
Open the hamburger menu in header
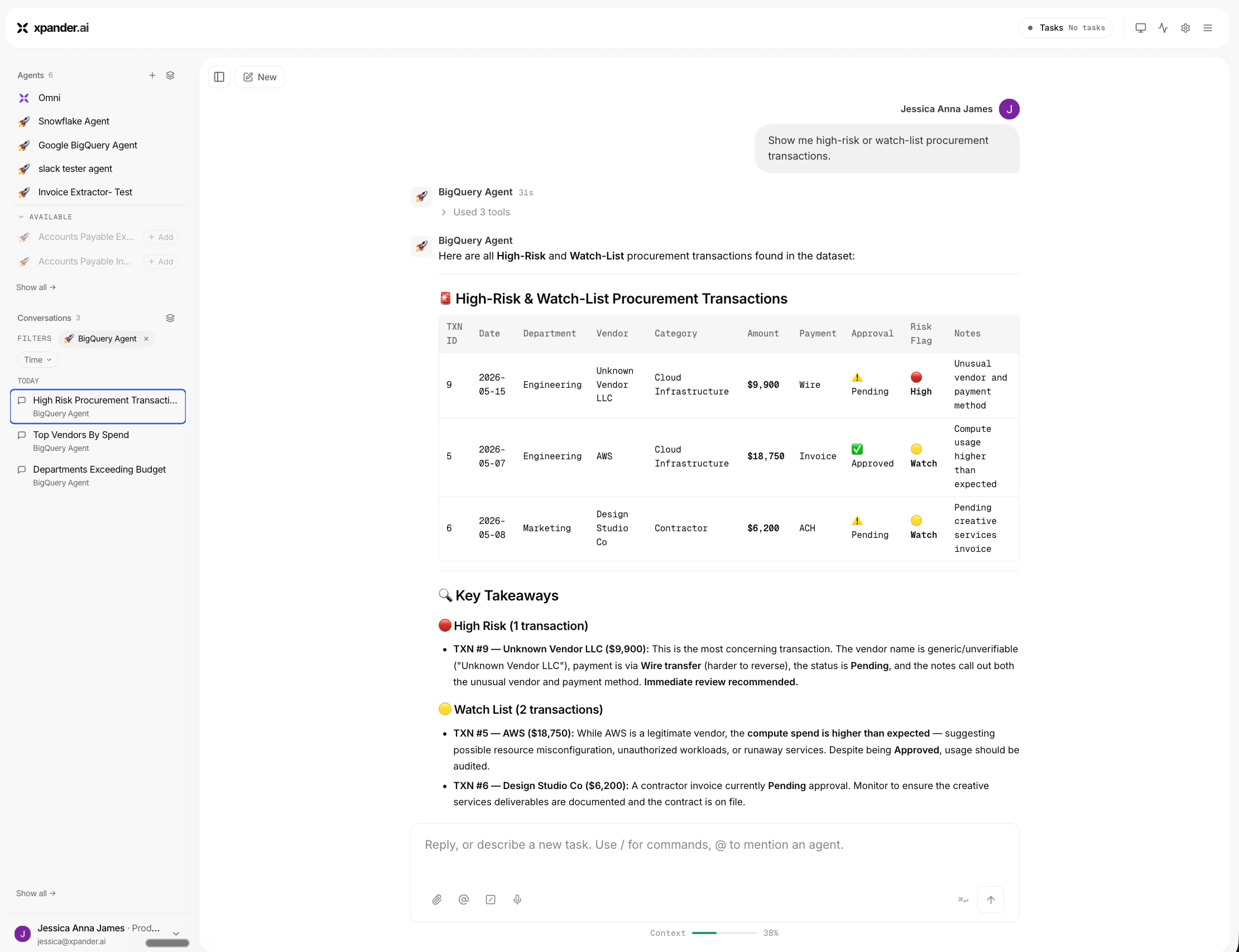click(1208, 28)
